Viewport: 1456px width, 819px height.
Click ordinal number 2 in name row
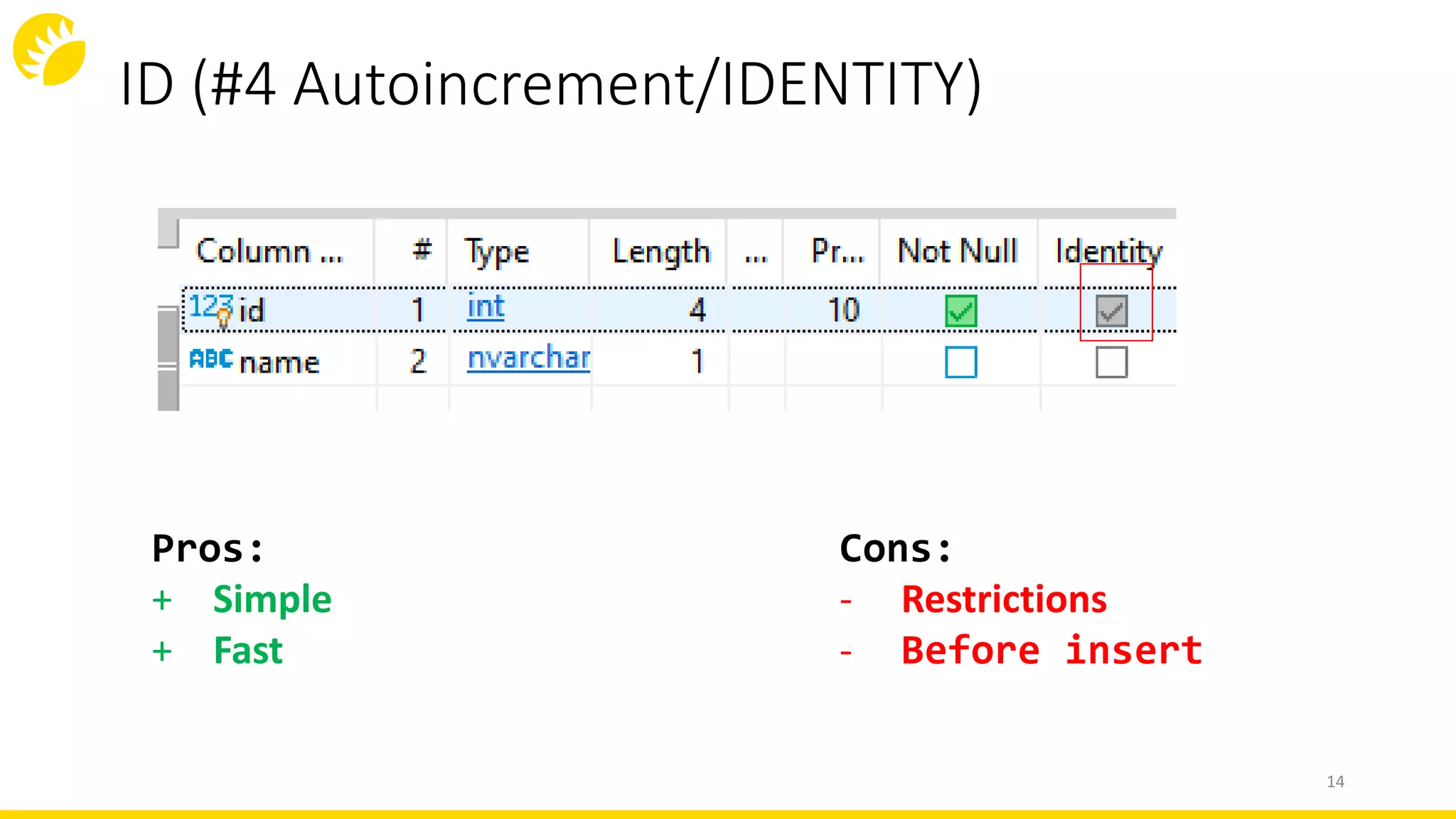(418, 361)
